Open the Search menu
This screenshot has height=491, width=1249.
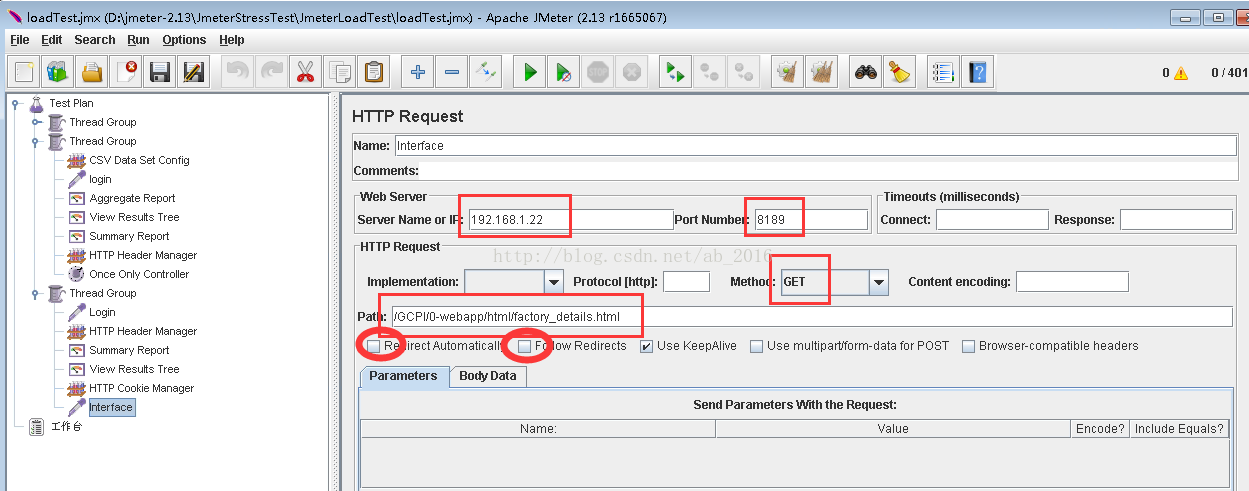click(95, 40)
